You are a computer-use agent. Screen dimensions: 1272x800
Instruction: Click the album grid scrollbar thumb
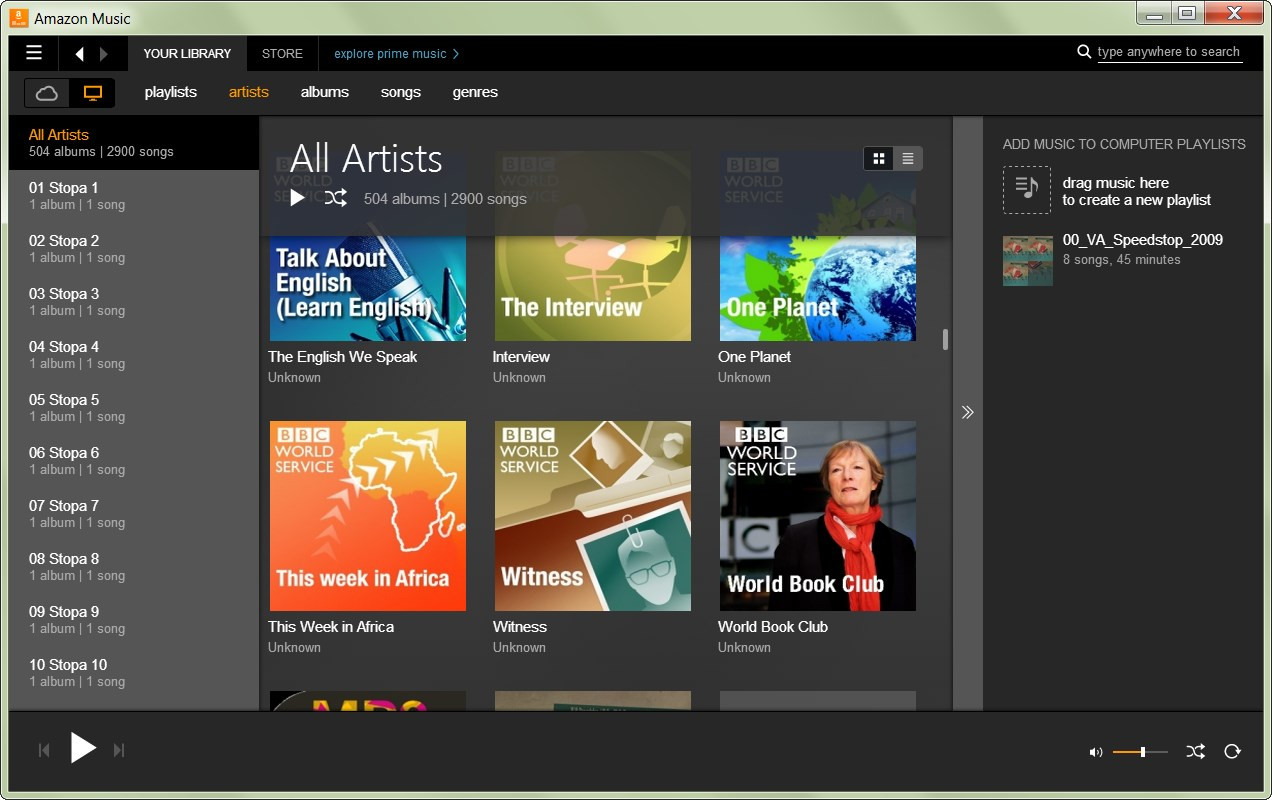(945, 340)
